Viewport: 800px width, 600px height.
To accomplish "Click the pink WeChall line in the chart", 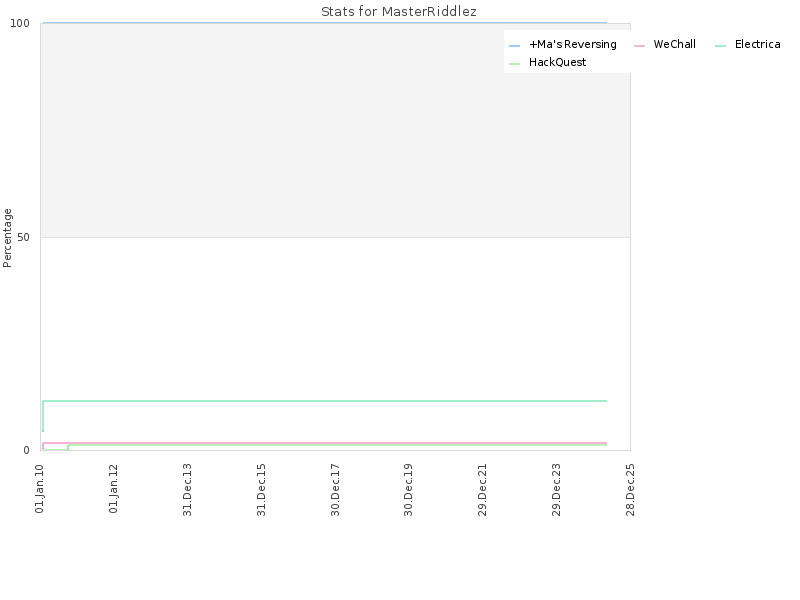I will pyautogui.click(x=324, y=443).
